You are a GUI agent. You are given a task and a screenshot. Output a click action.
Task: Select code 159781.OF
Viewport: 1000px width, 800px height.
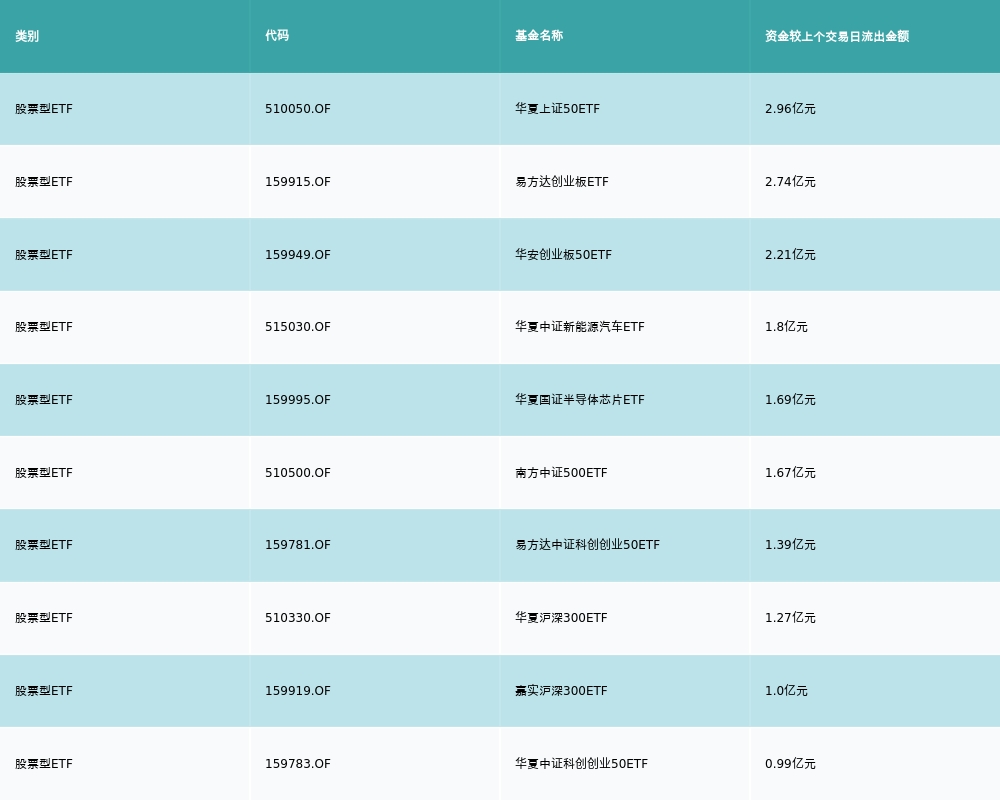point(298,545)
